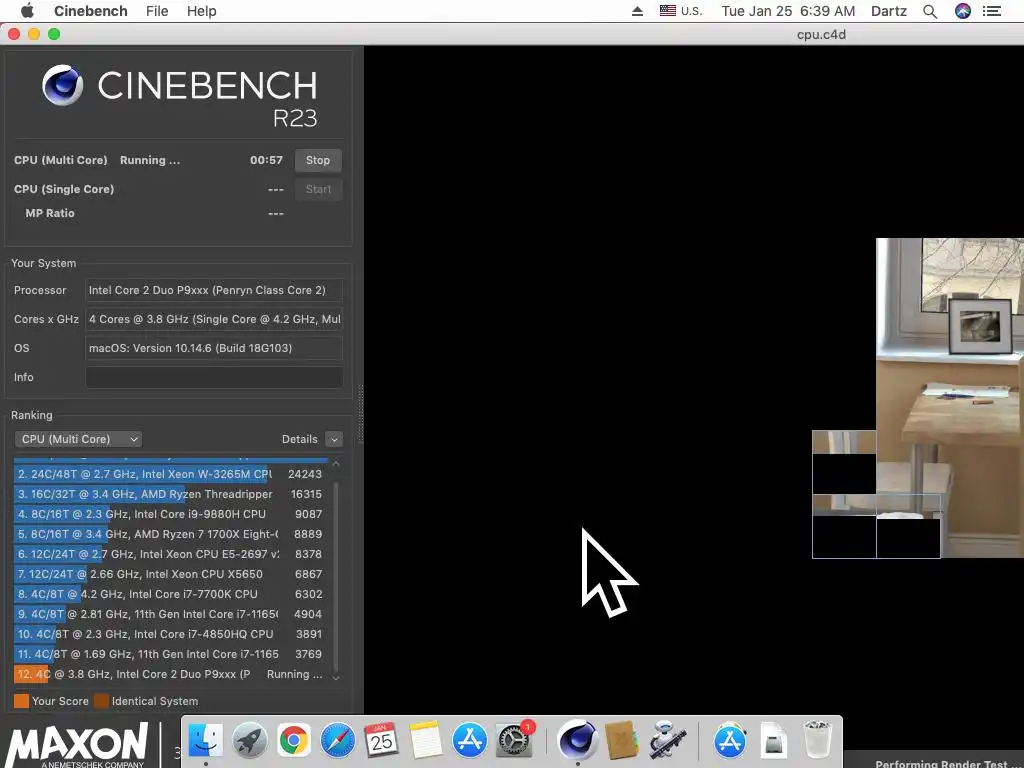The width and height of the screenshot is (1024, 768).
Task: Open the CPU (Multi Core) ranking dropdown
Action: [x=78, y=439]
